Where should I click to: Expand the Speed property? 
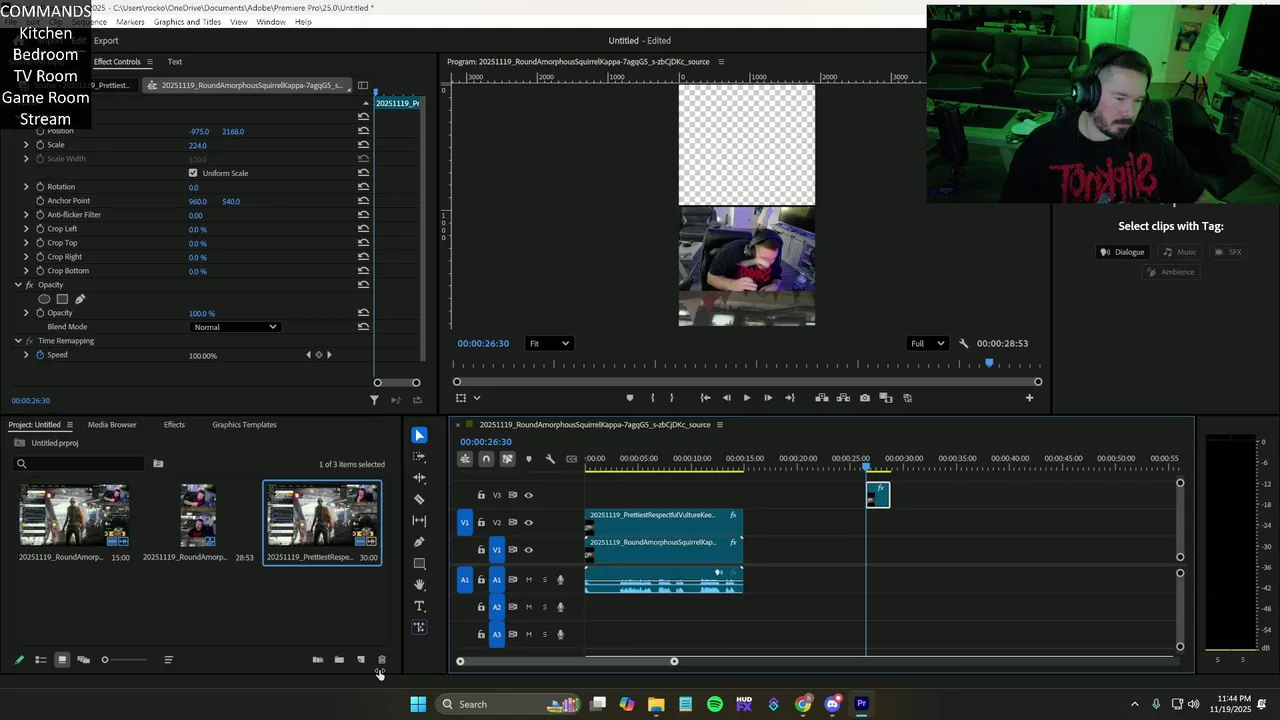(x=27, y=355)
